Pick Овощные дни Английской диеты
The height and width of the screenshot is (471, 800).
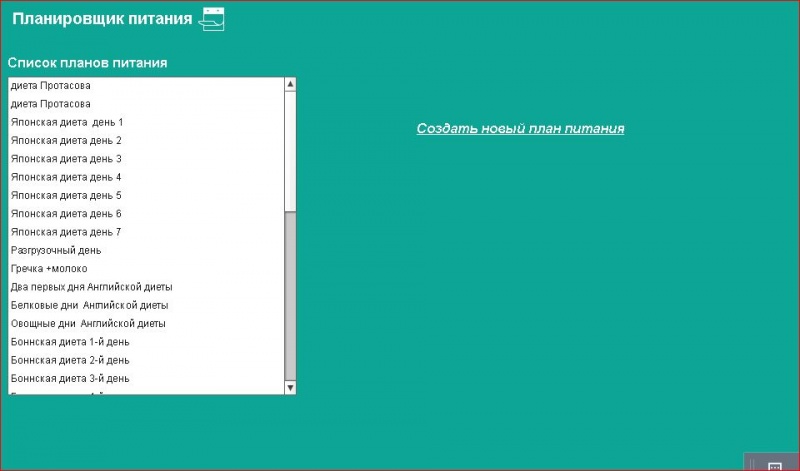point(88,324)
